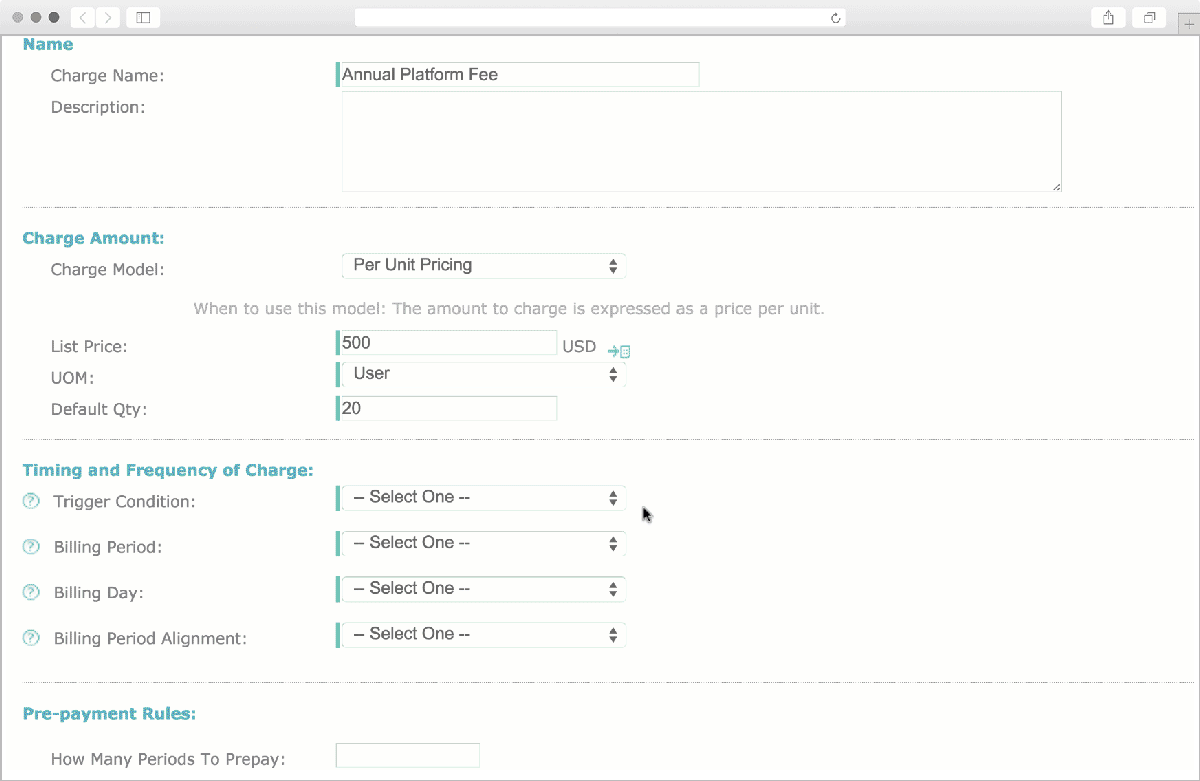This screenshot has width=1200, height=781.
Task: Click the Safari forward arrow
Action: (107, 17)
